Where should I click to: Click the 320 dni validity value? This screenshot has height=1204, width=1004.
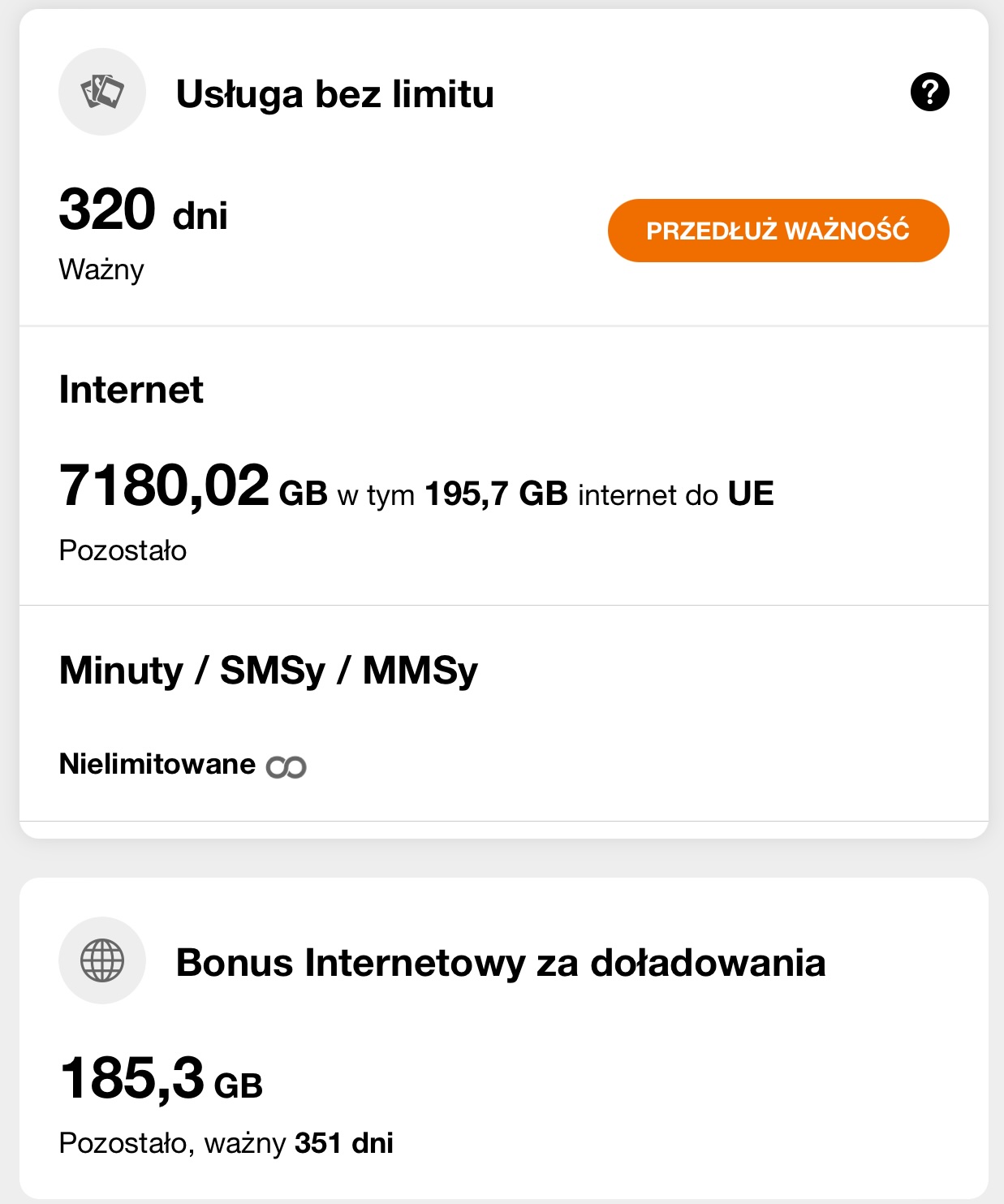(144, 210)
